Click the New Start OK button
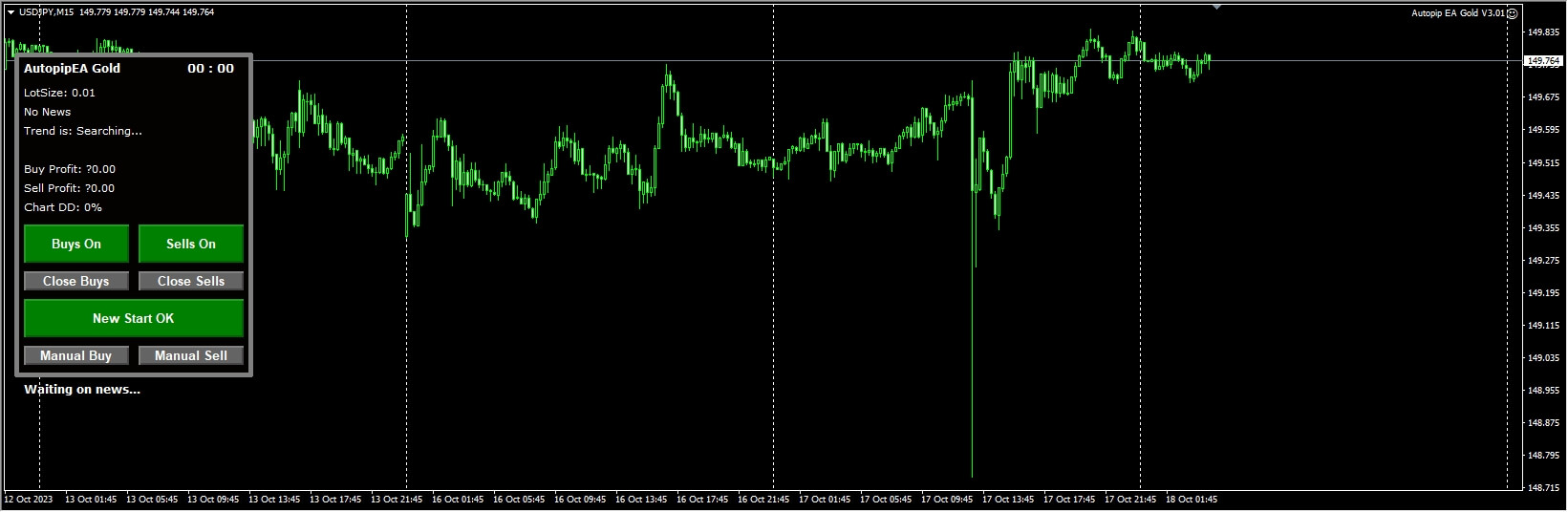 coord(134,318)
